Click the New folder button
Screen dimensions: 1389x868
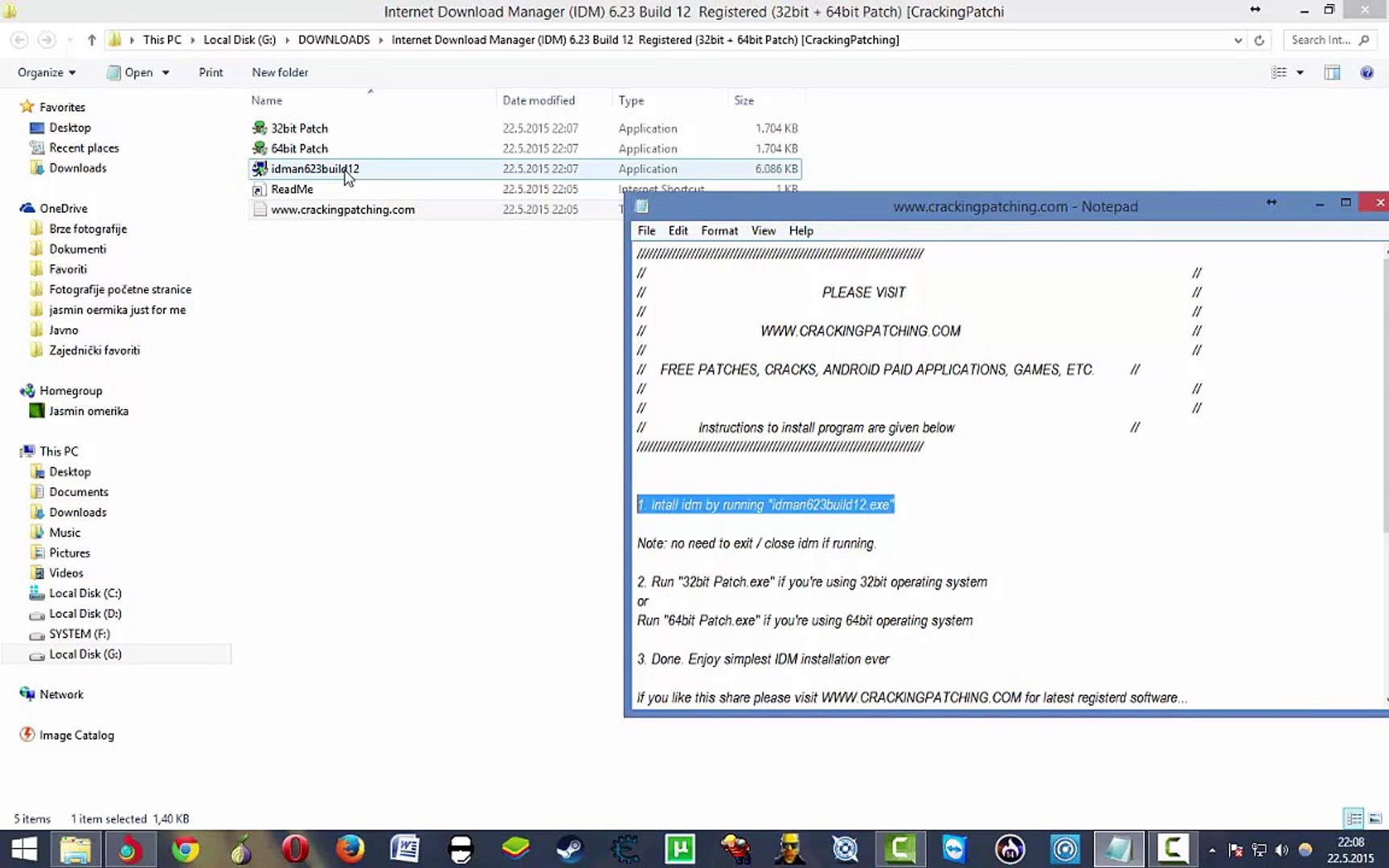point(280,72)
